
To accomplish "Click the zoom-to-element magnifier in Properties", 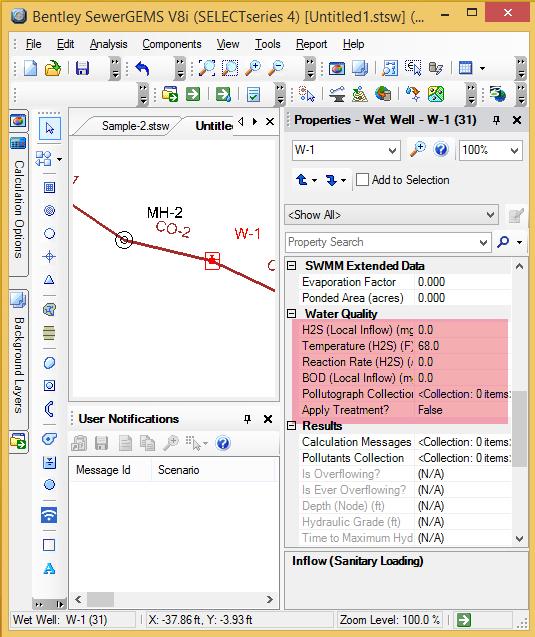I will (418, 150).
